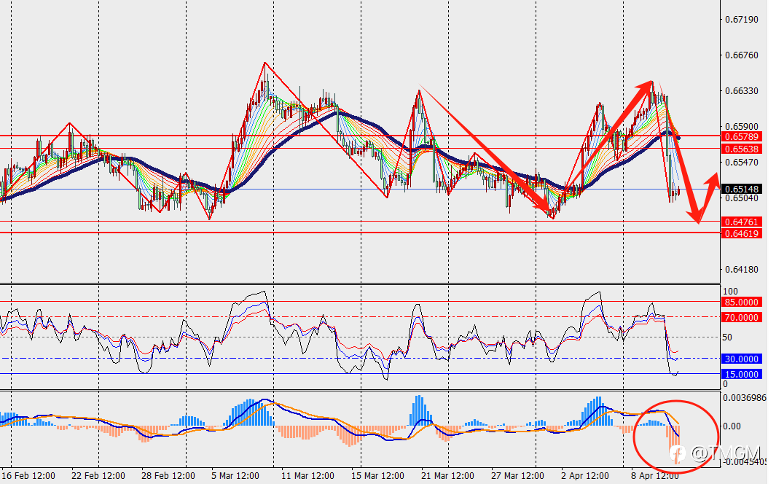This screenshot has width=770, height=485.
Task: Click the MACD 0.00 zero scale value
Action: coord(732,426)
